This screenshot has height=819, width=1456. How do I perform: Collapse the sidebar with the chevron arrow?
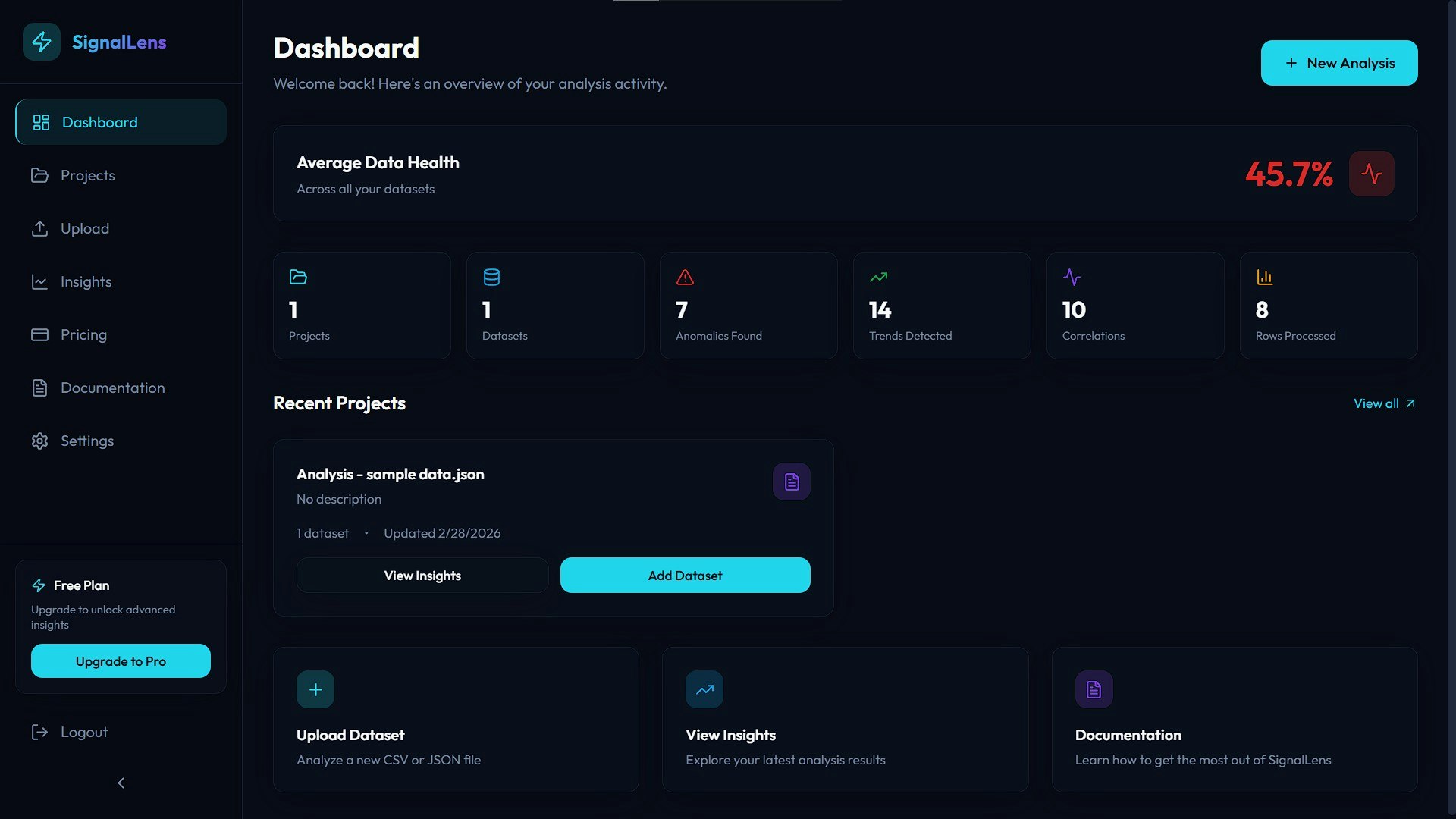(121, 783)
